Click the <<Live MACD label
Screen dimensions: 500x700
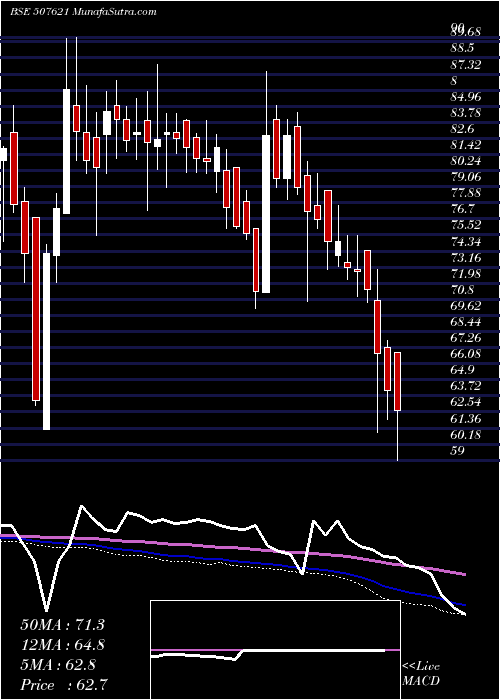421,673
